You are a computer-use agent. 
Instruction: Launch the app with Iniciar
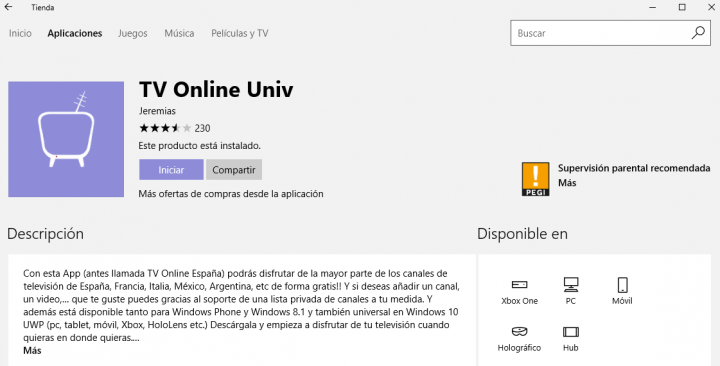pyautogui.click(x=171, y=169)
